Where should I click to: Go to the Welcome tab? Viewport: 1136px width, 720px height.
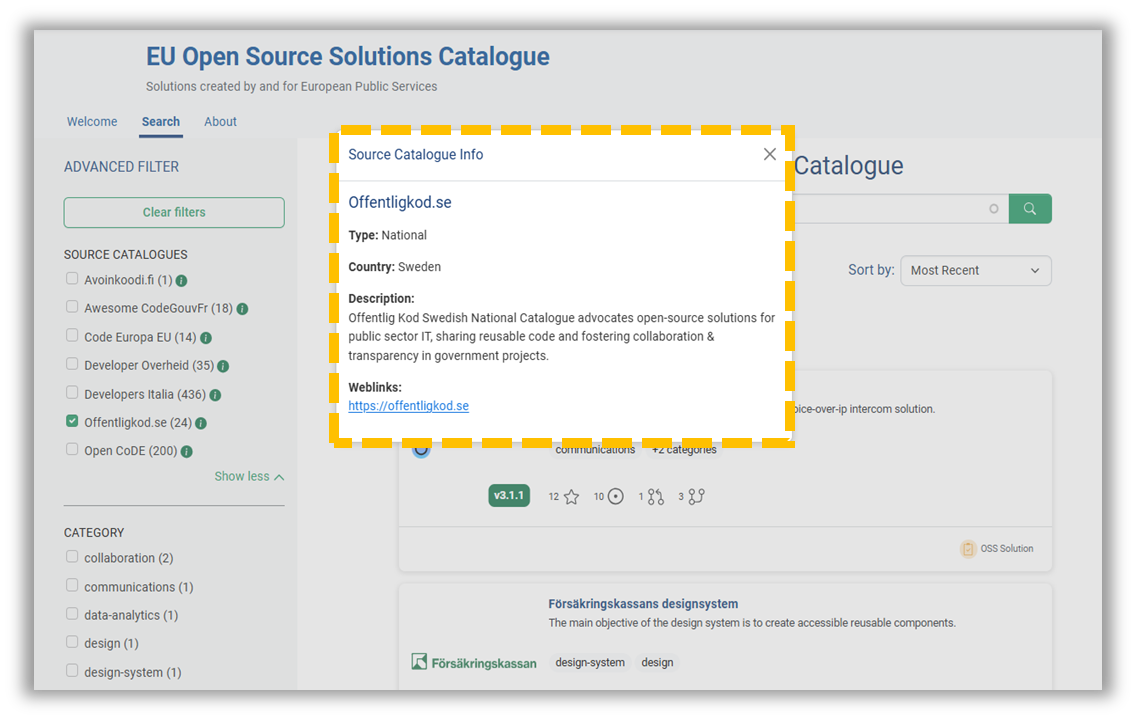(x=92, y=122)
